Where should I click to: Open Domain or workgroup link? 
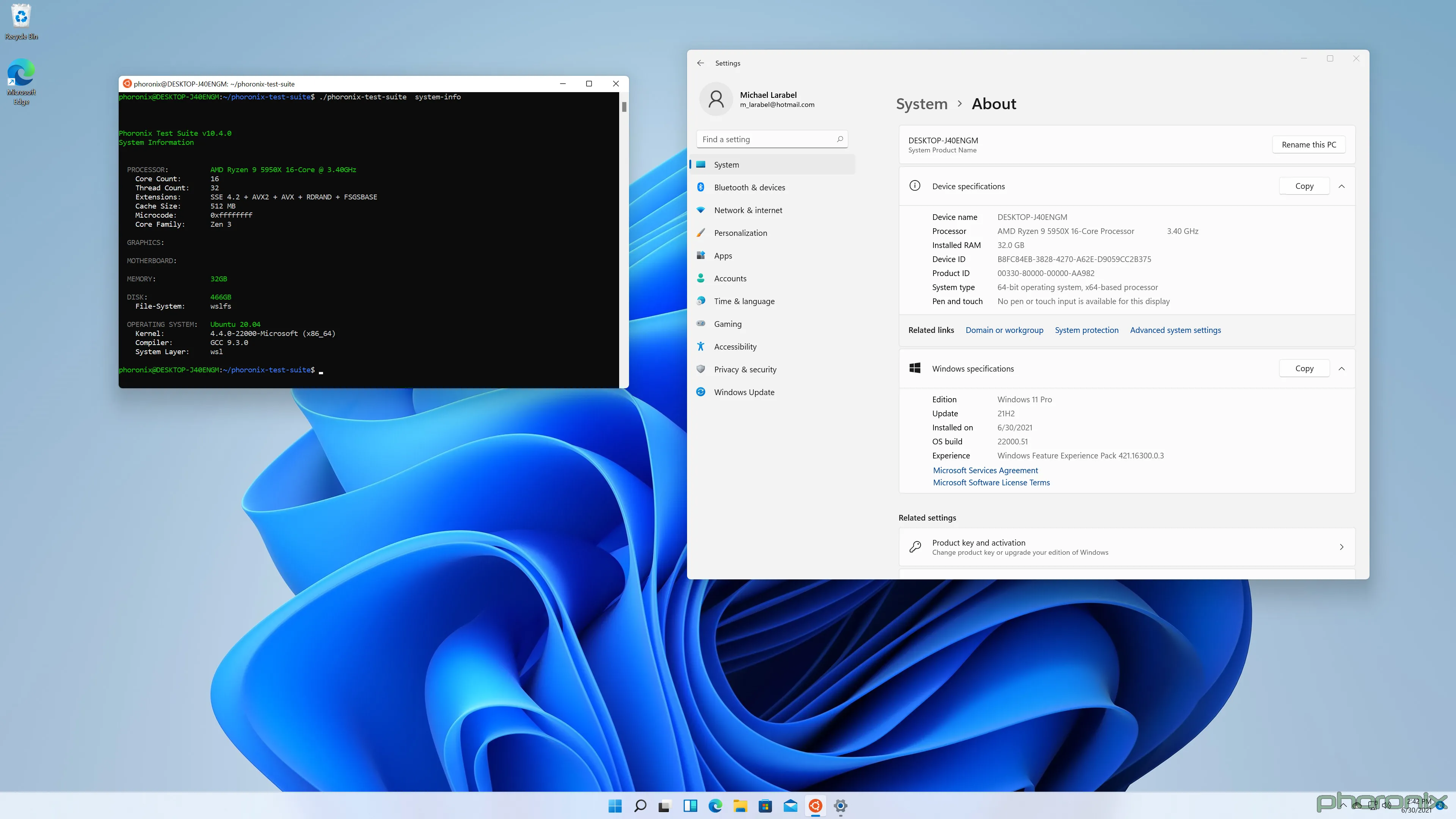click(x=1004, y=330)
